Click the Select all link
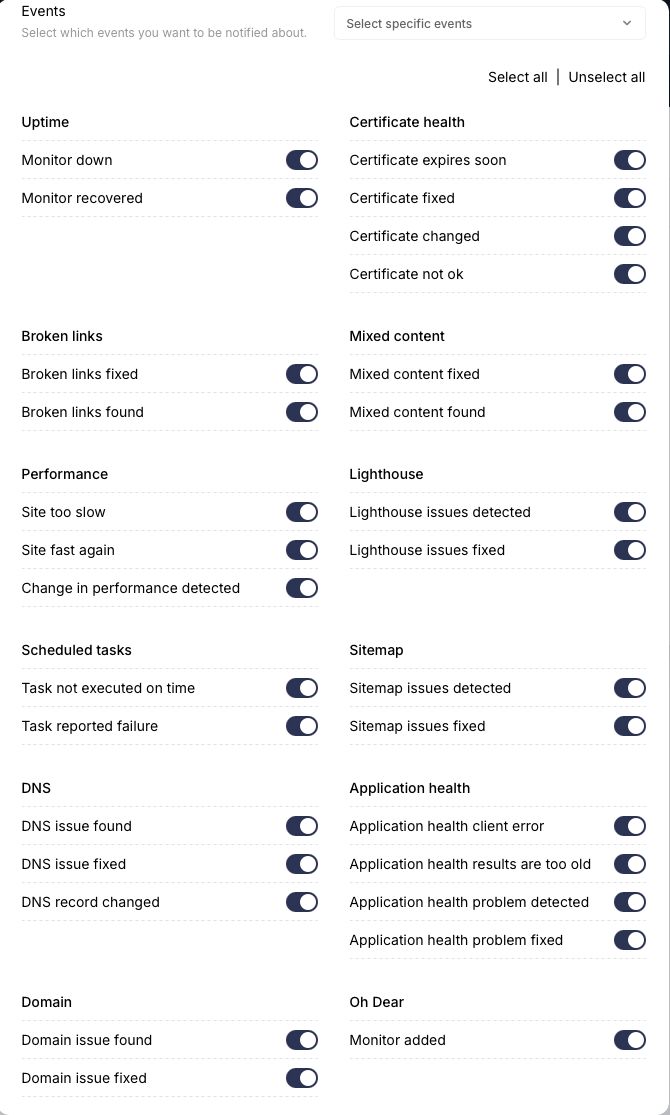 tap(517, 77)
